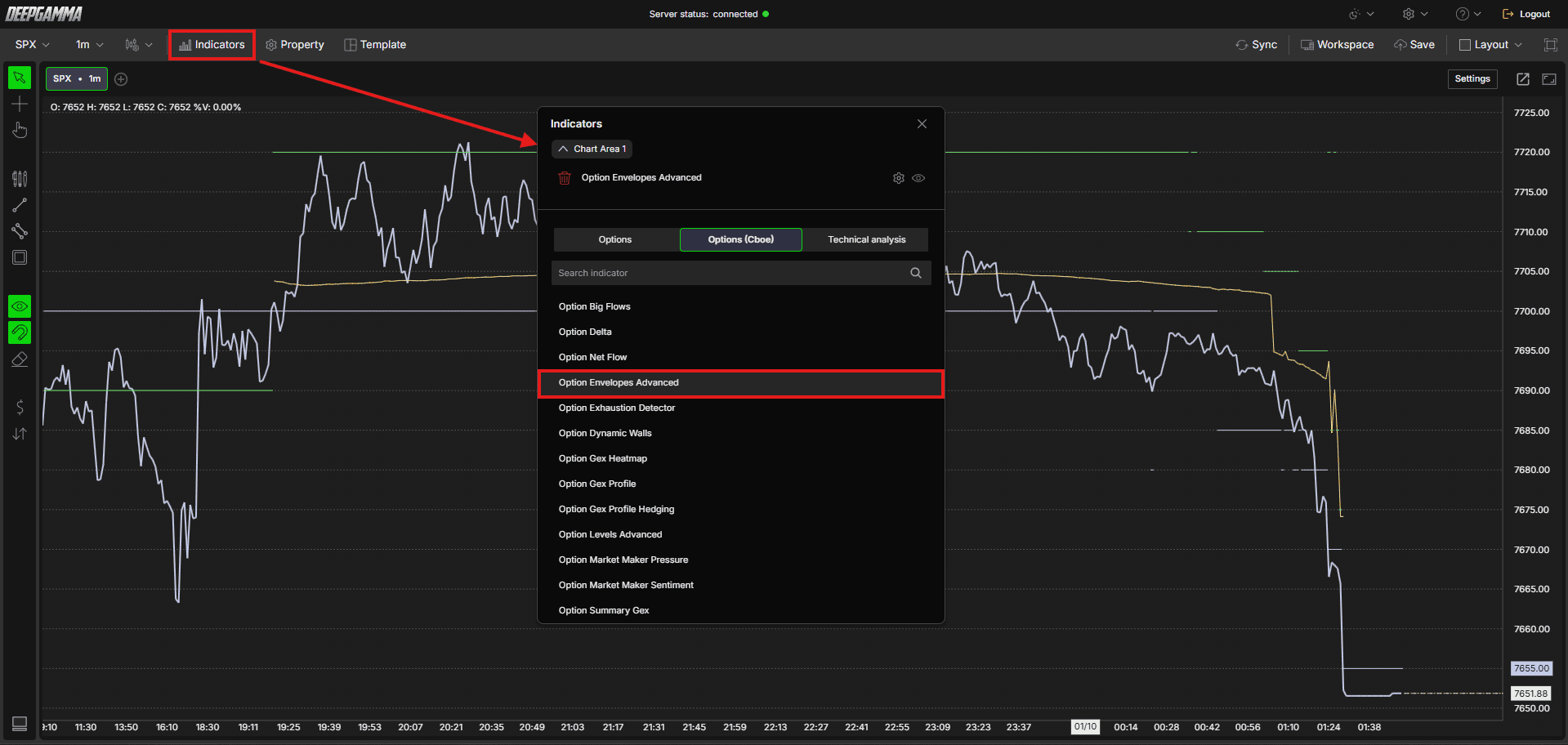Viewport: 1568px width, 745px height.
Task: Open the help dropdown
Action: click(x=1468, y=14)
